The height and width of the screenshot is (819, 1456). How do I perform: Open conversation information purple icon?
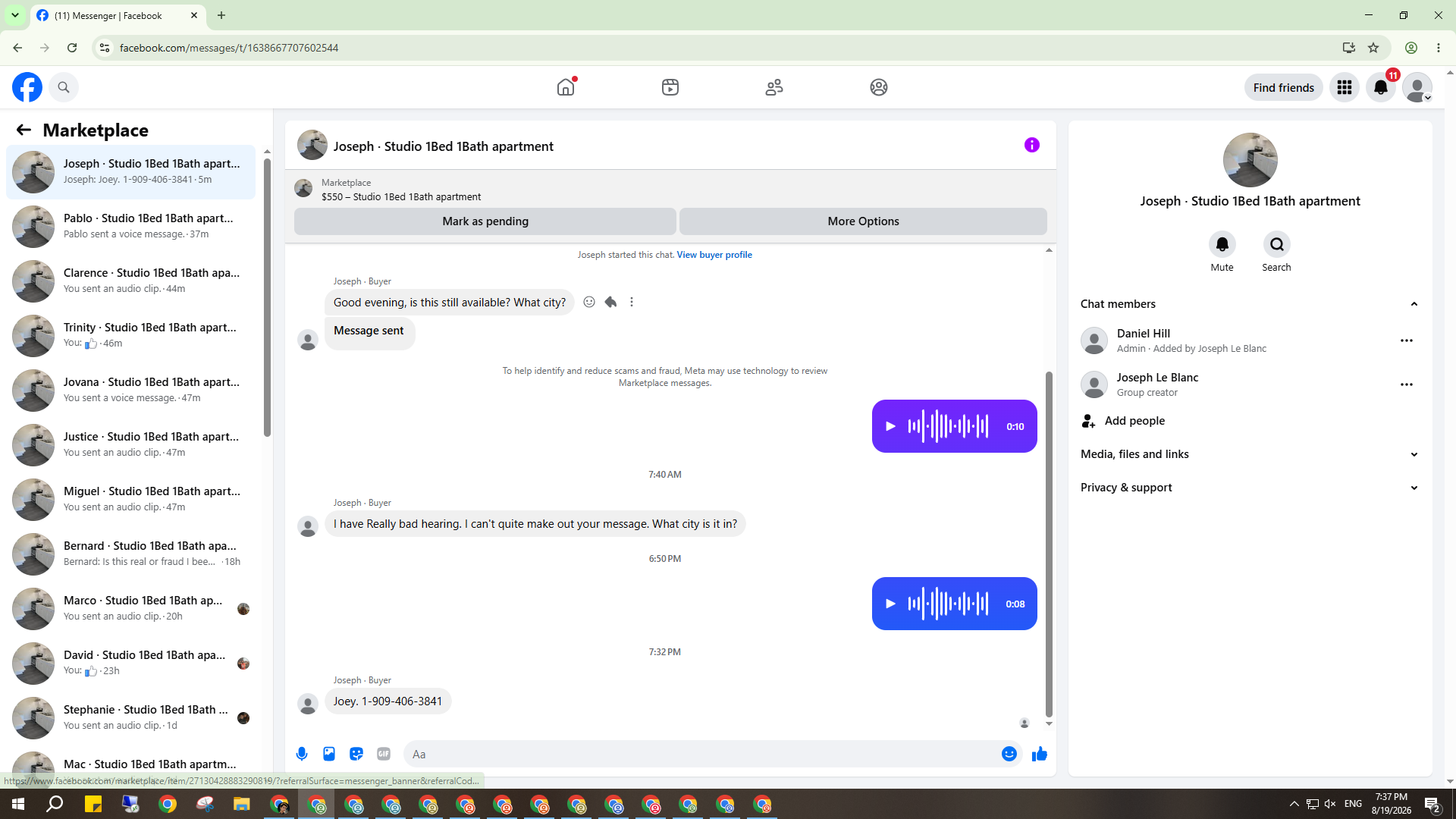tap(1032, 145)
